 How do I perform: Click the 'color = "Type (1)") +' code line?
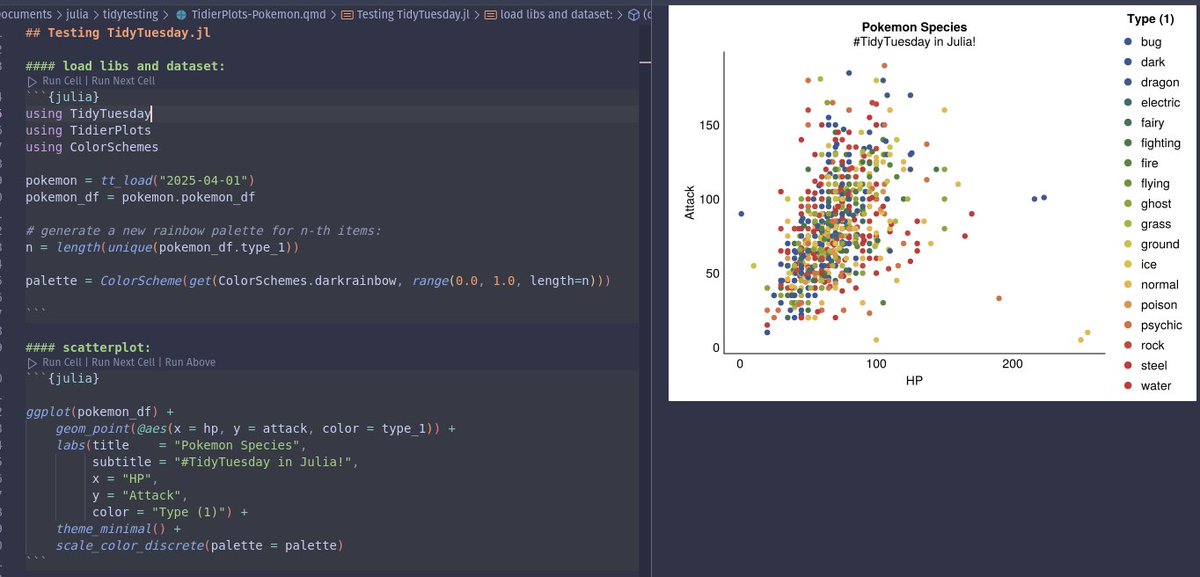coord(170,512)
